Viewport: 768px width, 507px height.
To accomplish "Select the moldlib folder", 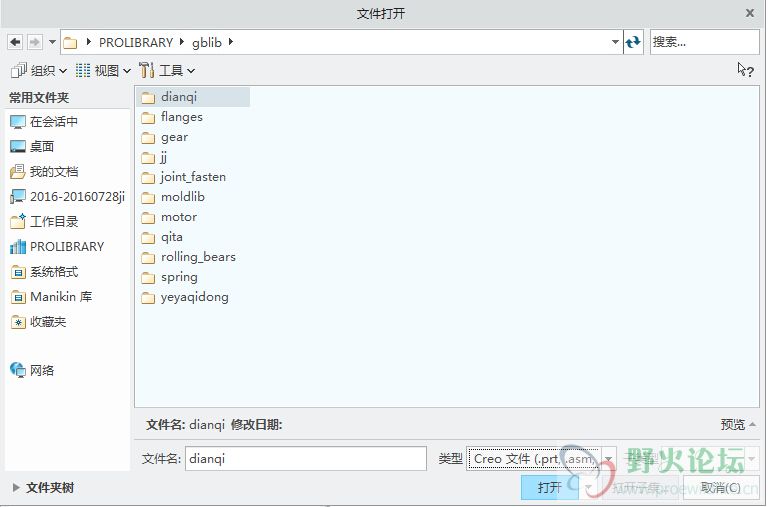I will tap(172, 197).
